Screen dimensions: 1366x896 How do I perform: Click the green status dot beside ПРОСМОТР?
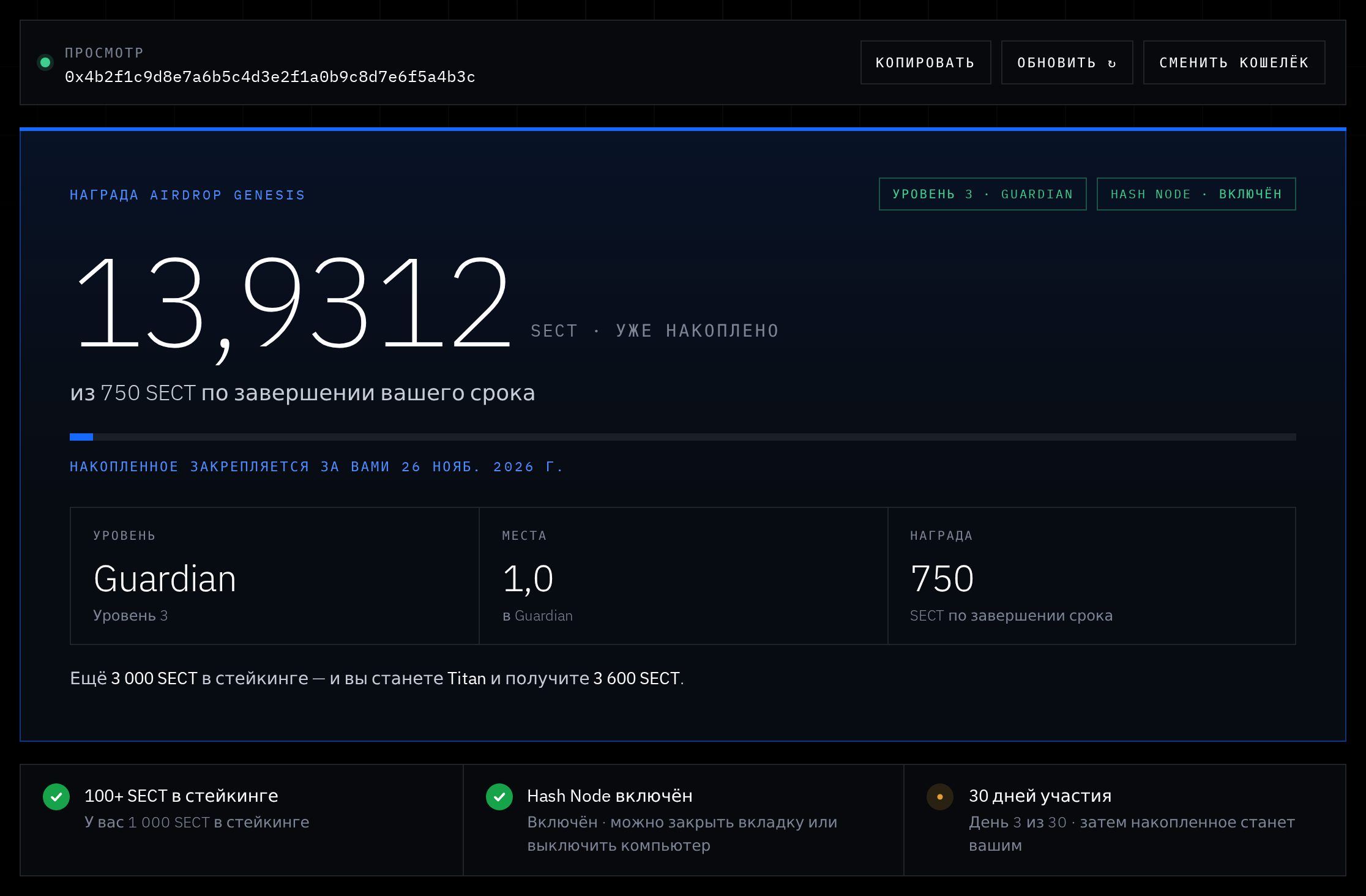(x=45, y=62)
